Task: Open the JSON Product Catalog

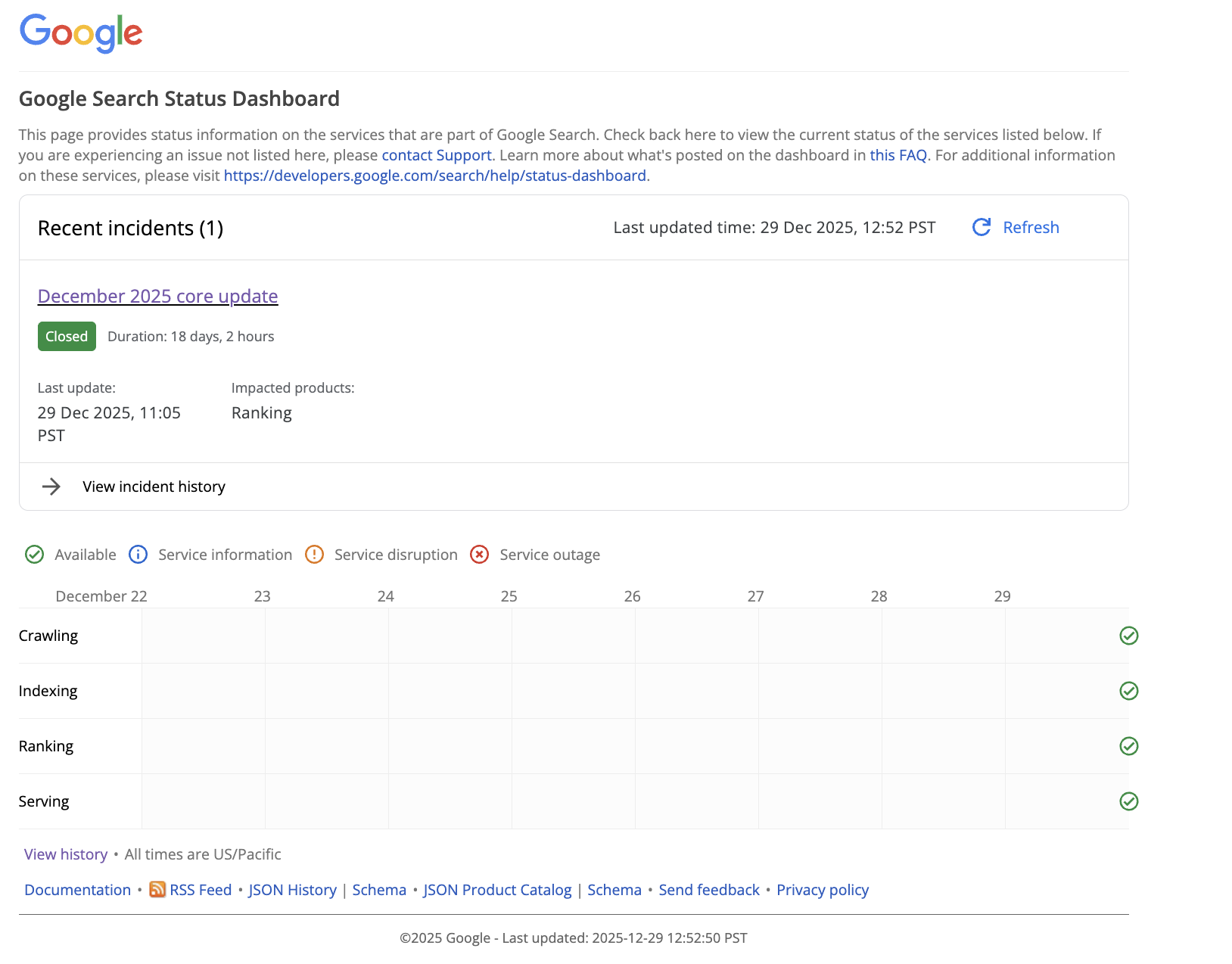Action: click(497, 891)
